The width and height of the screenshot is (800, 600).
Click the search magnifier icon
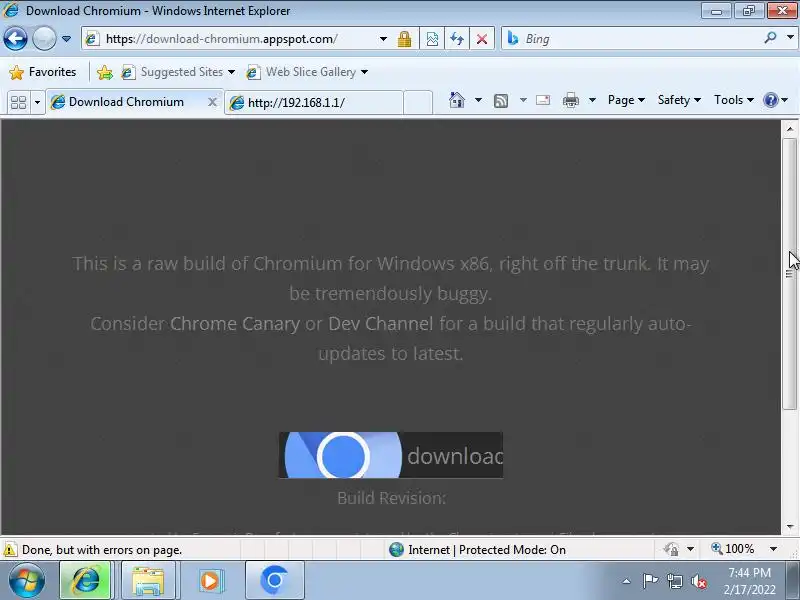(770, 38)
